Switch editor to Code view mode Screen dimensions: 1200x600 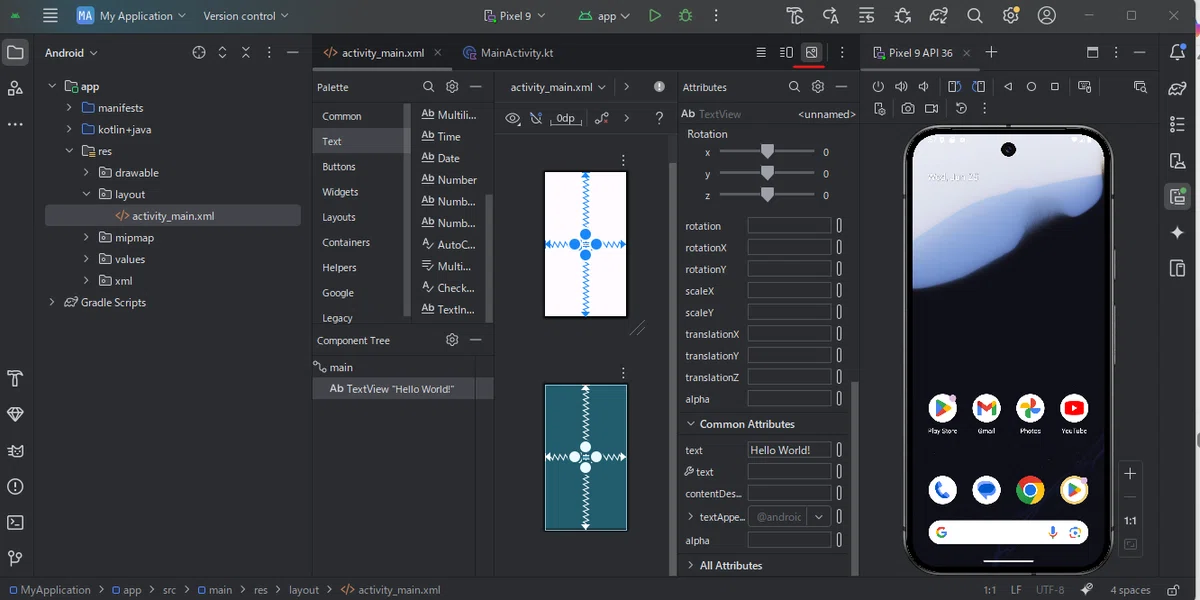(x=761, y=53)
